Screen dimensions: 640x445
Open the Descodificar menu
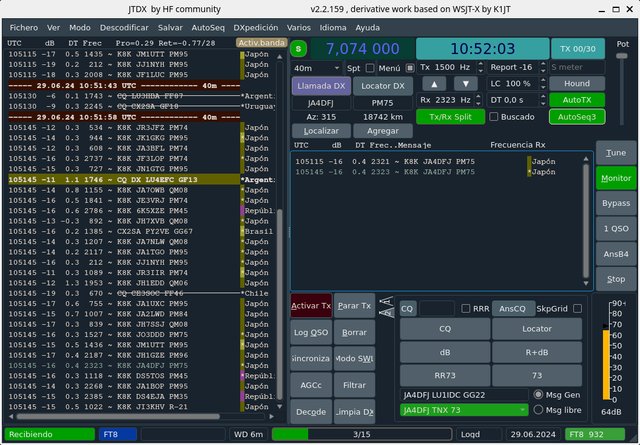124,28
